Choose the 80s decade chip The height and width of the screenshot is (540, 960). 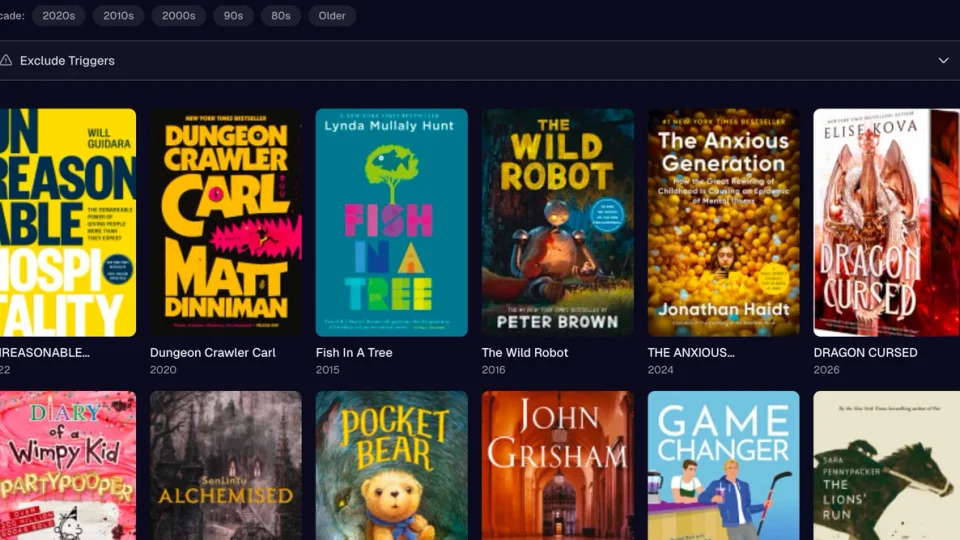pyautogui.click(x=281, y=16)
